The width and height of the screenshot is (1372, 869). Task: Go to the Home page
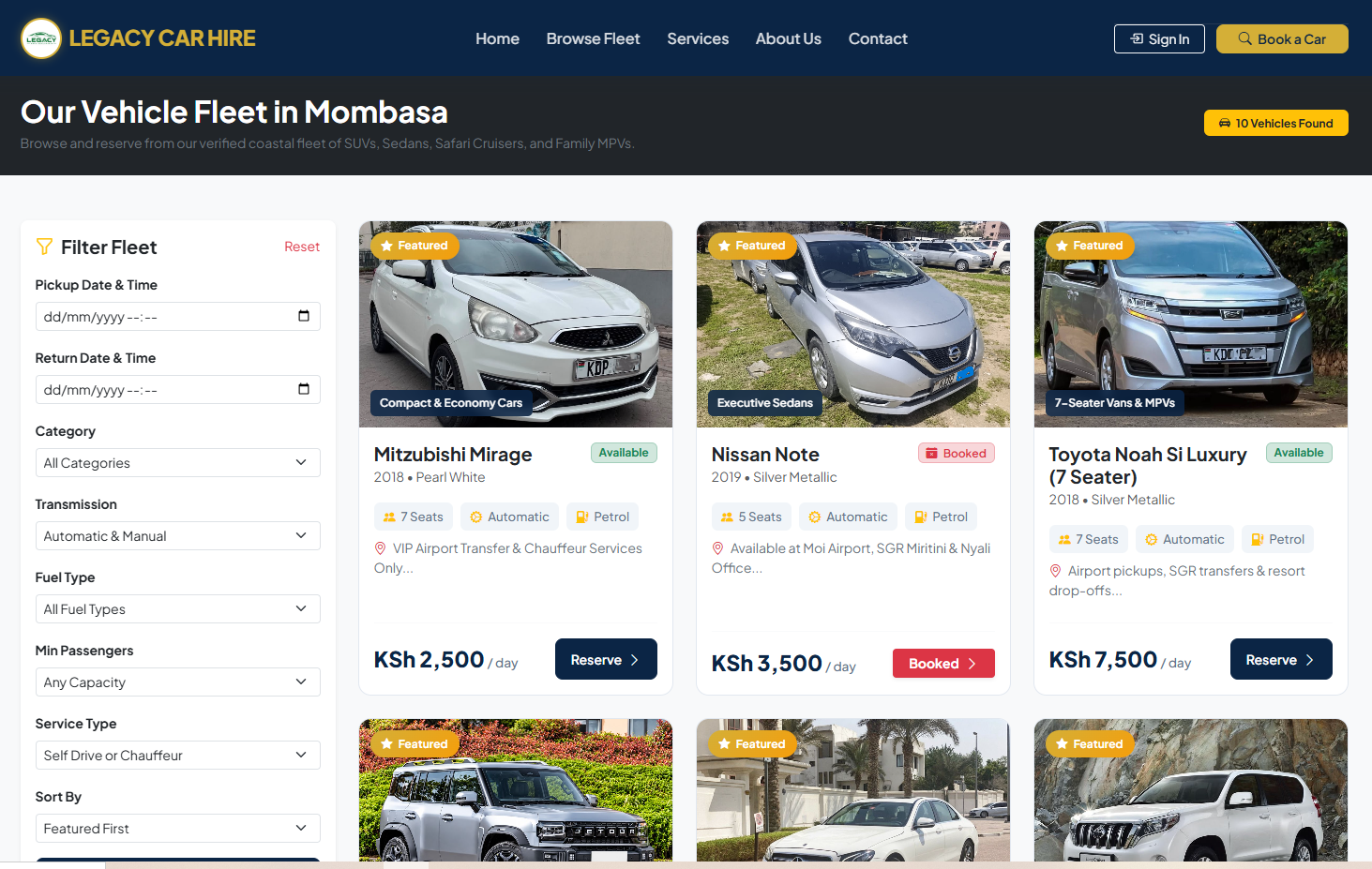497,38
